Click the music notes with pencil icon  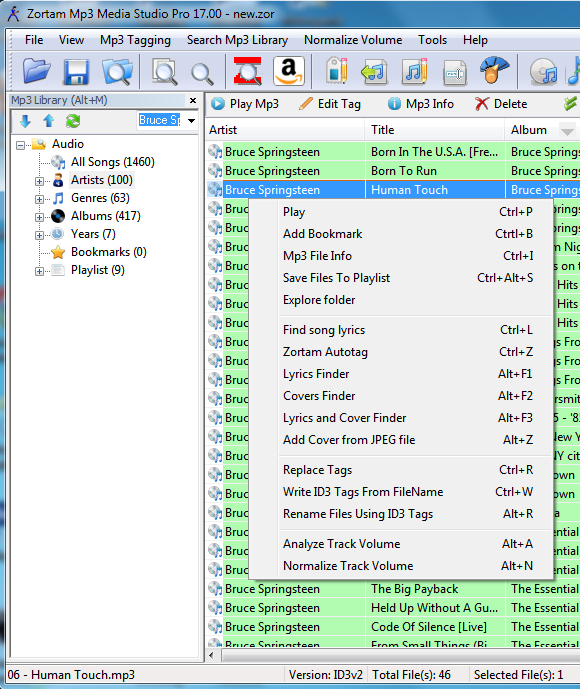click(415, 71)
